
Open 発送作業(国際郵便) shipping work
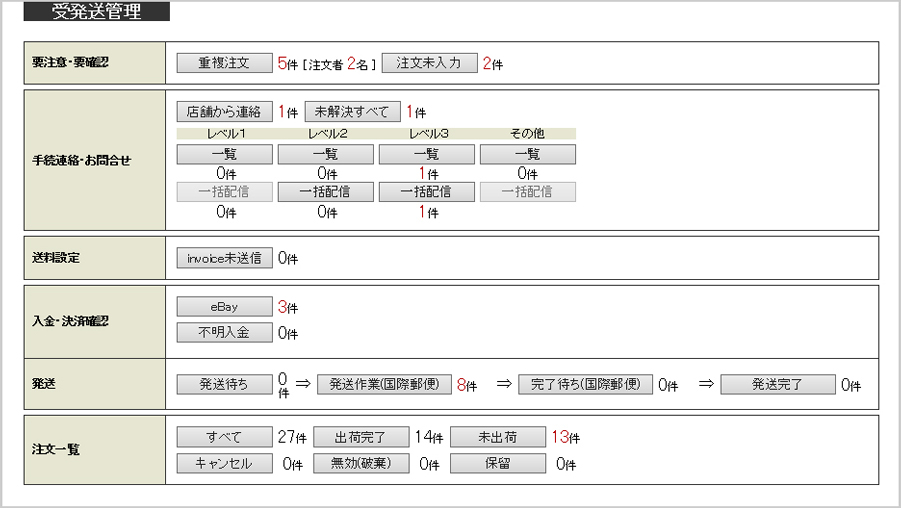pyautogui.click(x=384, y=384)
